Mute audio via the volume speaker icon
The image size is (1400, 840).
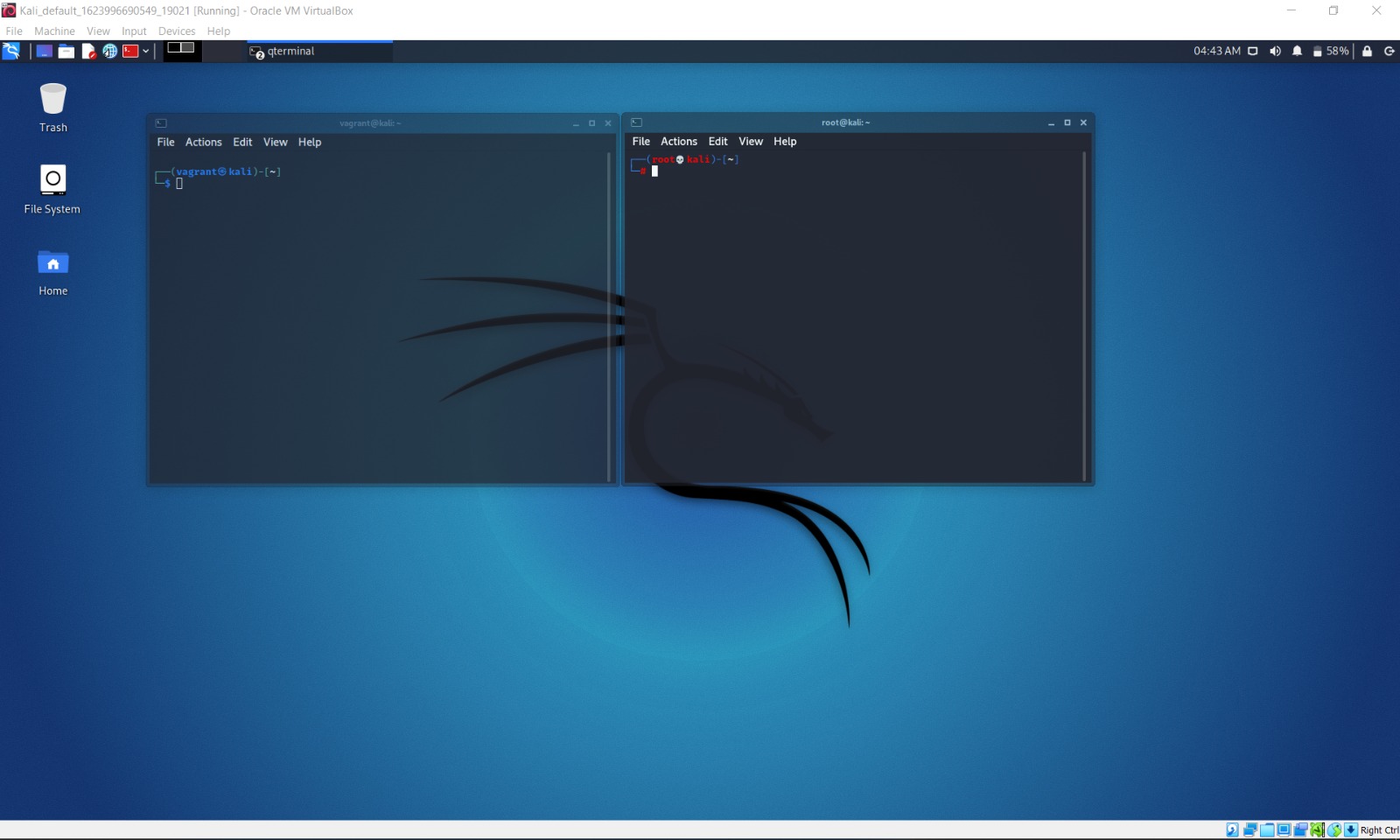[1275, 52]
